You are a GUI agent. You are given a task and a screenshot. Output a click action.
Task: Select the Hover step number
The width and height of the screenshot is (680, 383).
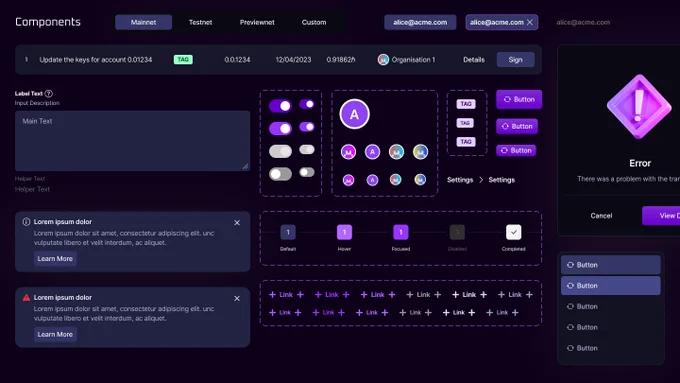pyautogui.click(x=344, y=232)
